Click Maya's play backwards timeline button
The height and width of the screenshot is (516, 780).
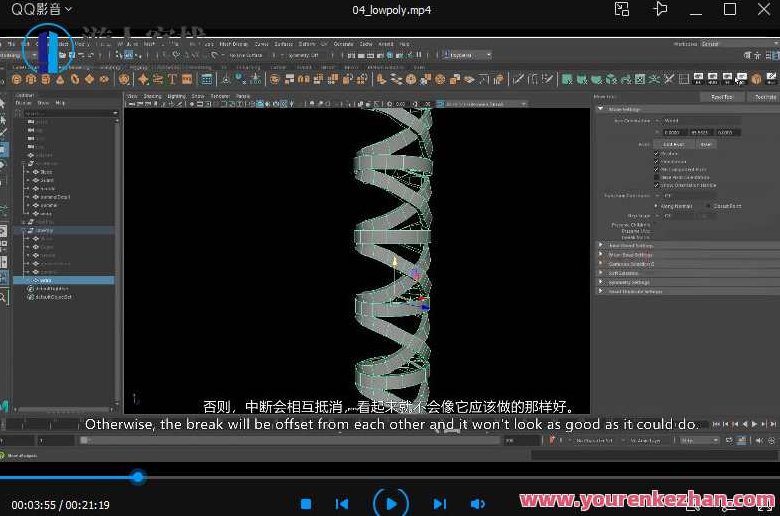(x=745, y=424)
